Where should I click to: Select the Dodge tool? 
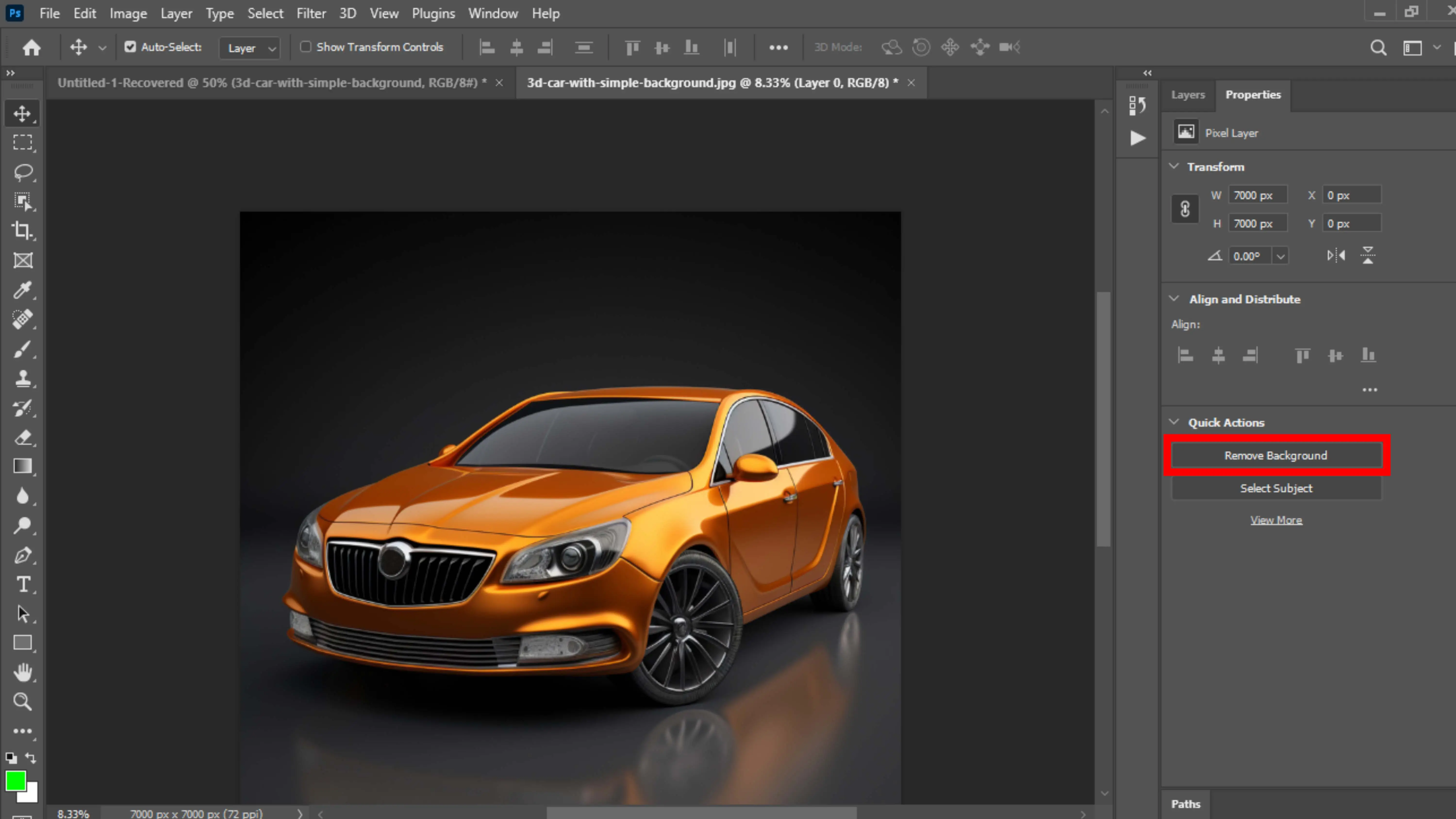pos(23,525)
